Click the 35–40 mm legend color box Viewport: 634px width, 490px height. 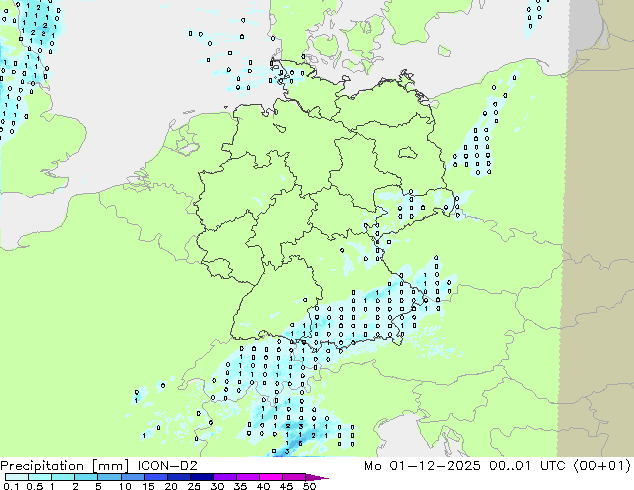[247, 477]
